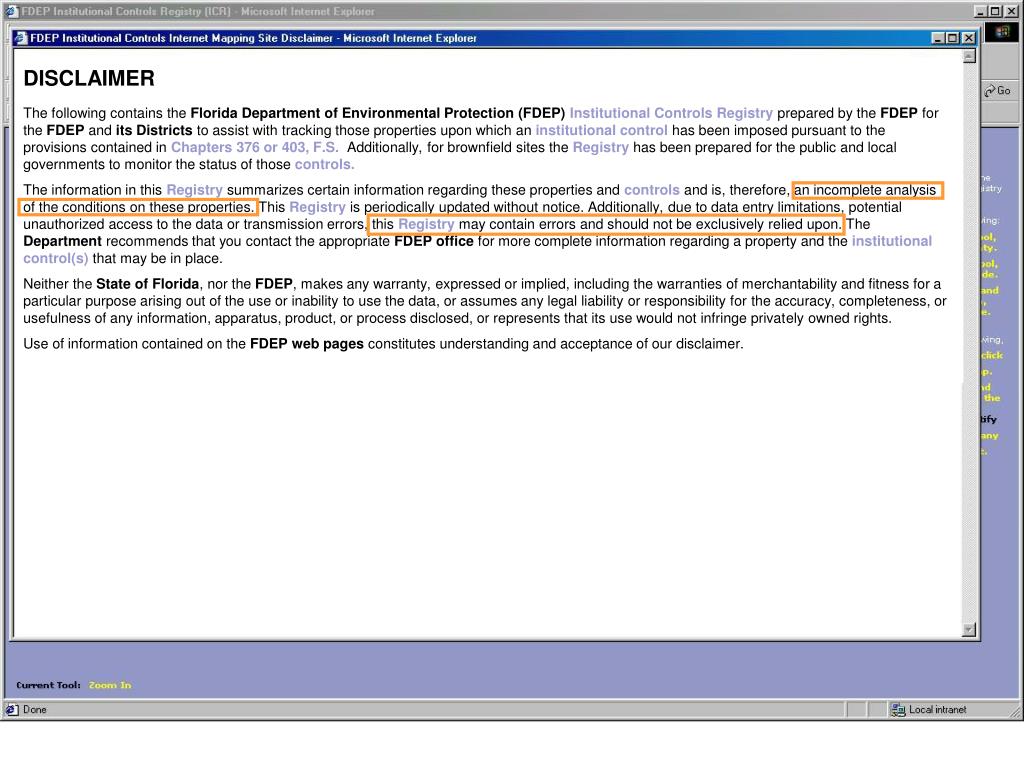Click the vertical scrollbar track of the Disclaimer window

pyautogui.click(x=969, y=343)
